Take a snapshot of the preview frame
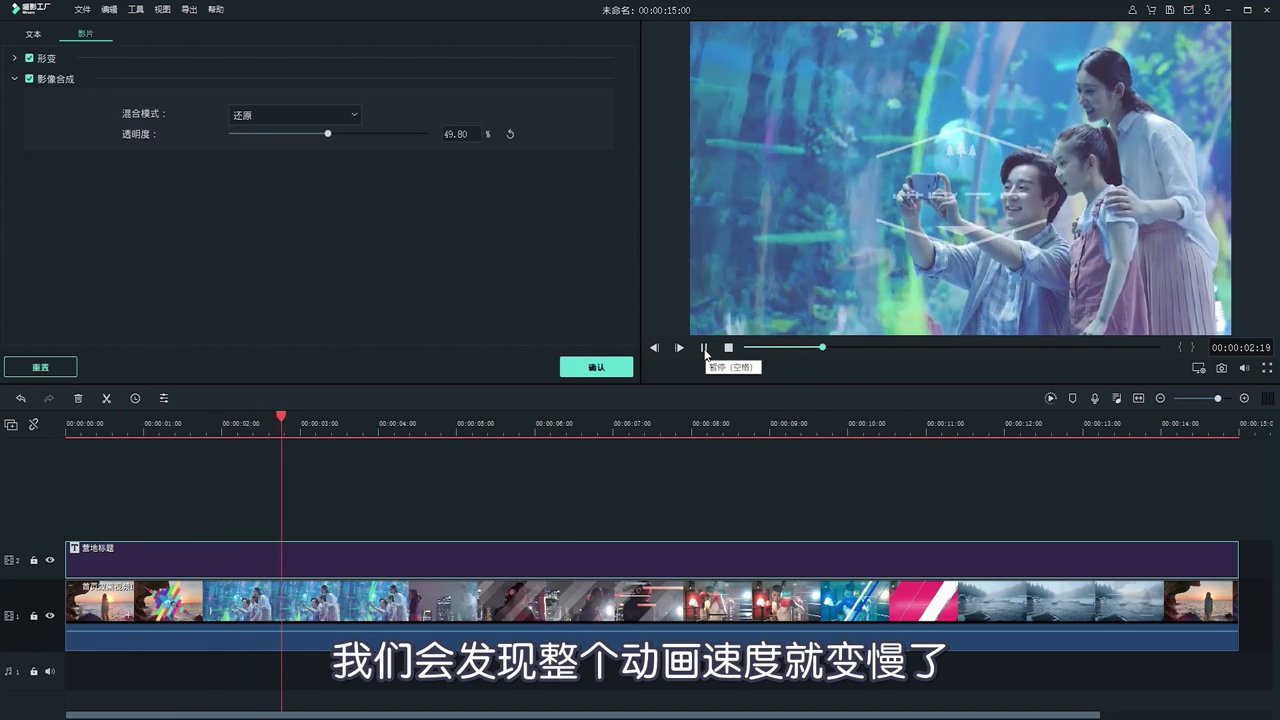Image resolution: width=1280 pixels, height=720 pixels. click(1221, 368)
